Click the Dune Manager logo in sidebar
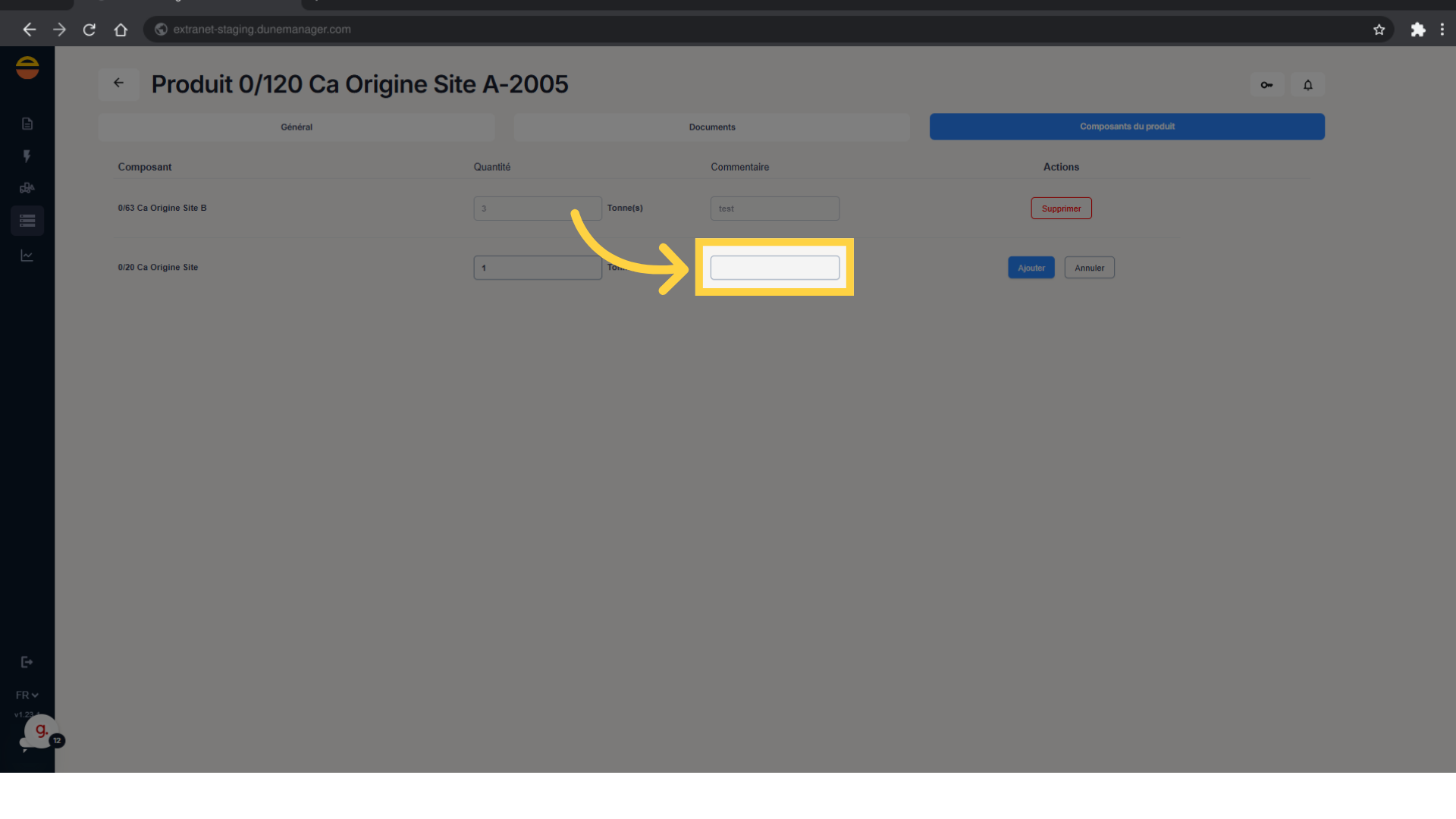Viewport: 1456px width, 819px height. [27, 68]
